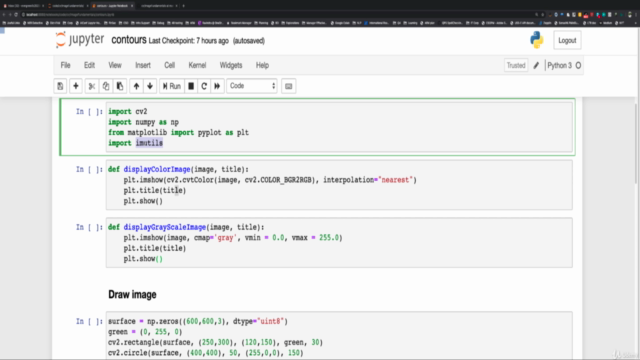Click the Logout button
The height and width of the screenshot is (360, 640).
[567, 40]
